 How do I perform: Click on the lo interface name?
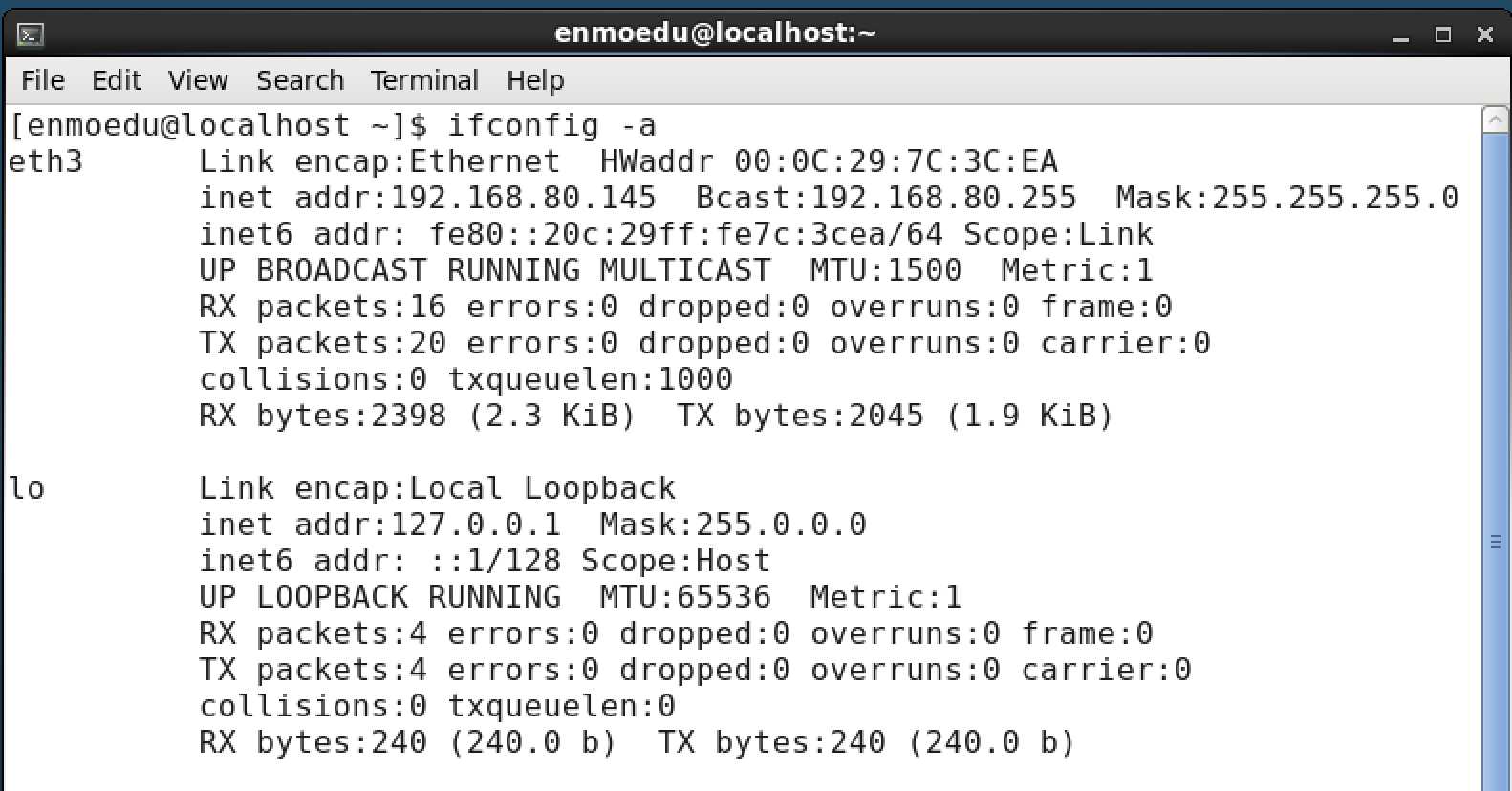pyautogui.click(x=27, y=488)
